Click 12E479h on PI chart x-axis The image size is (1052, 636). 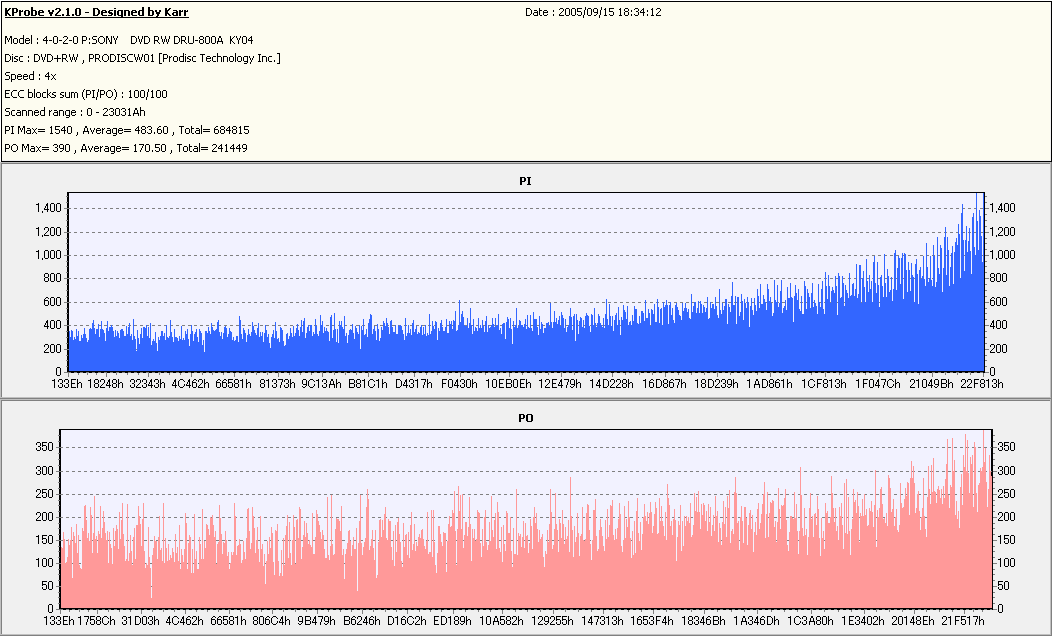(560, 384)
